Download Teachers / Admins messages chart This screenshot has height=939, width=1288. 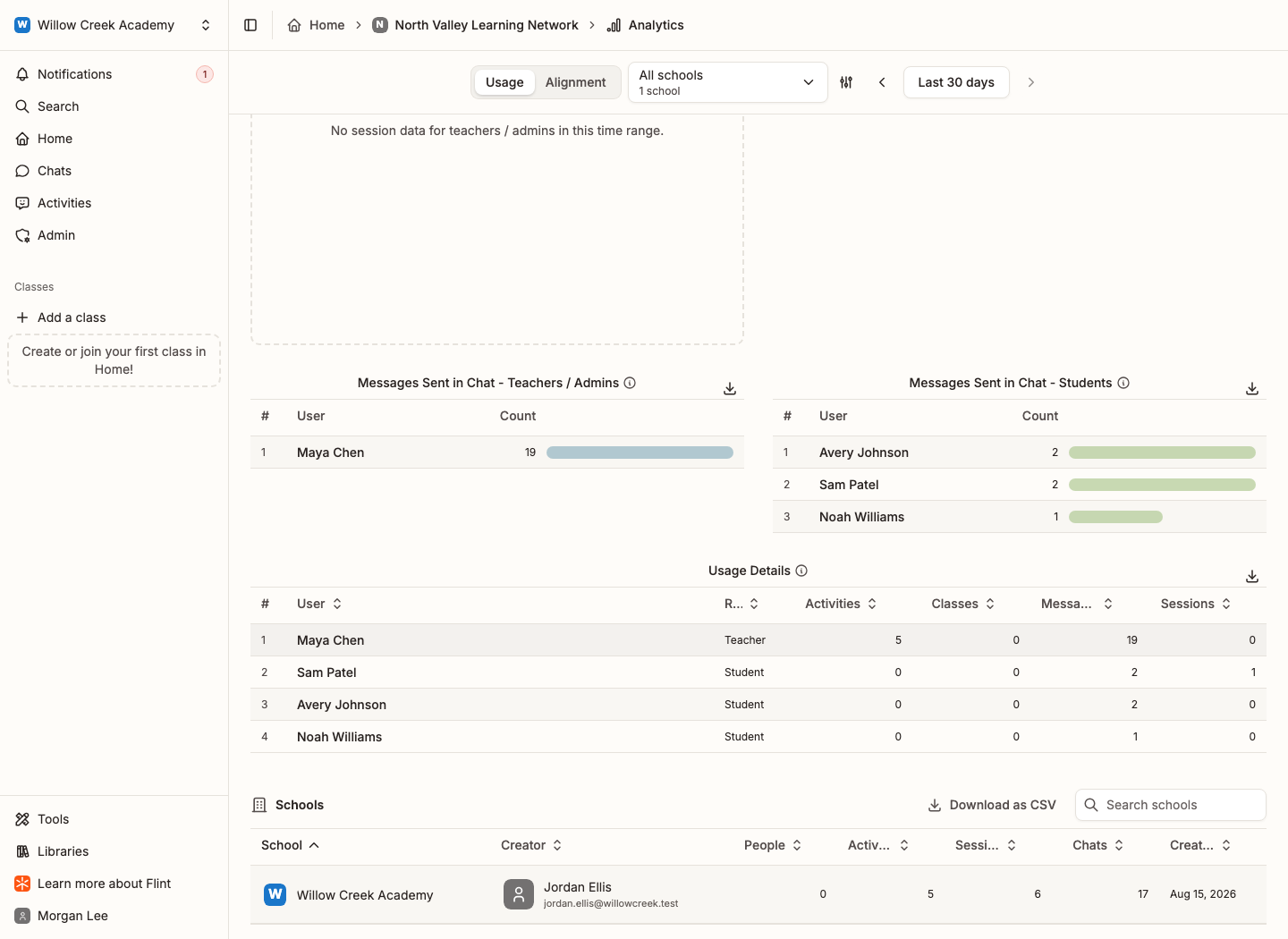[730, 388]
